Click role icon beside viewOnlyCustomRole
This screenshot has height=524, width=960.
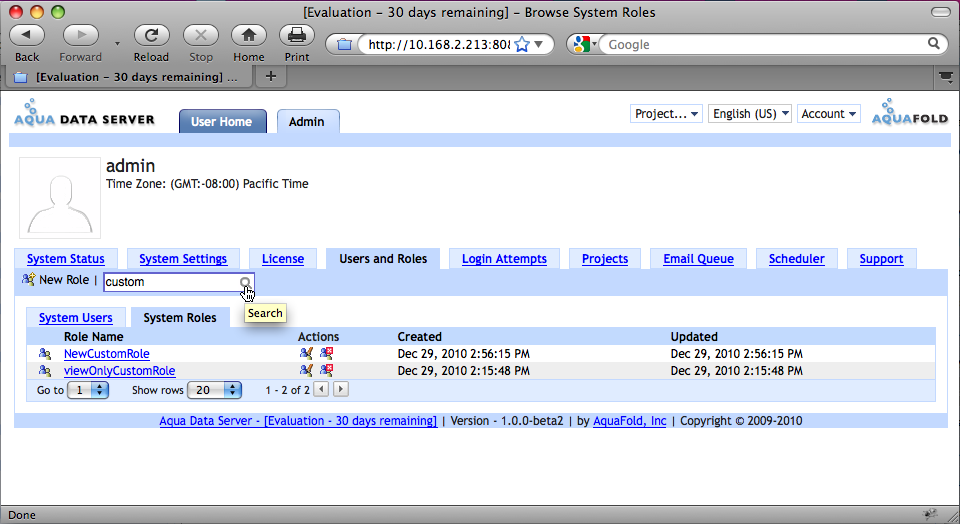point(45,371)
